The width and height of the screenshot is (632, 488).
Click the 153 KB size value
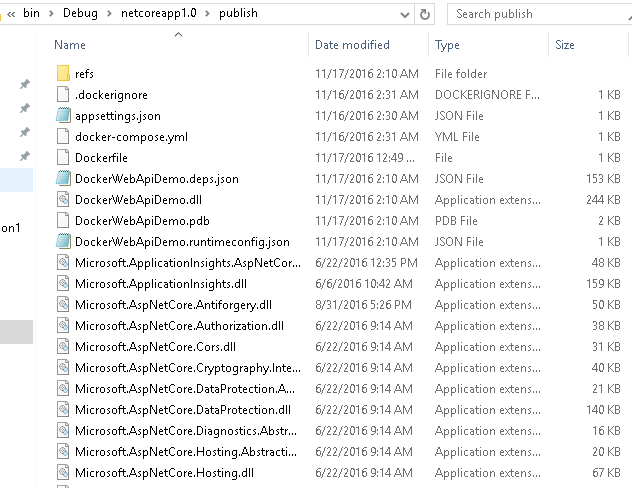click(603, 179)
